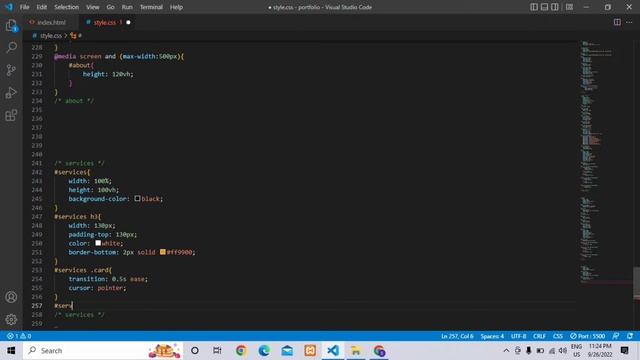The width and height of the screenshot is (640, 360).
Task: Click the taskbar clock 11:24 PM
Action: tap(600, 351)
